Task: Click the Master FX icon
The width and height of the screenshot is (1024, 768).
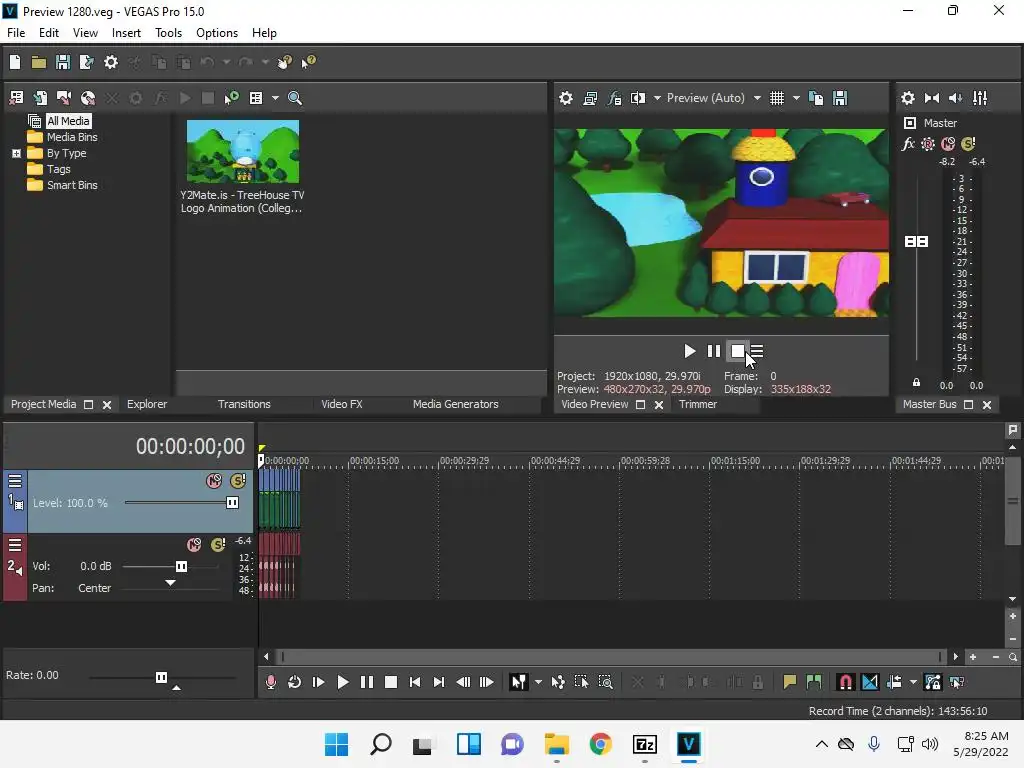Action: [908, 144]
